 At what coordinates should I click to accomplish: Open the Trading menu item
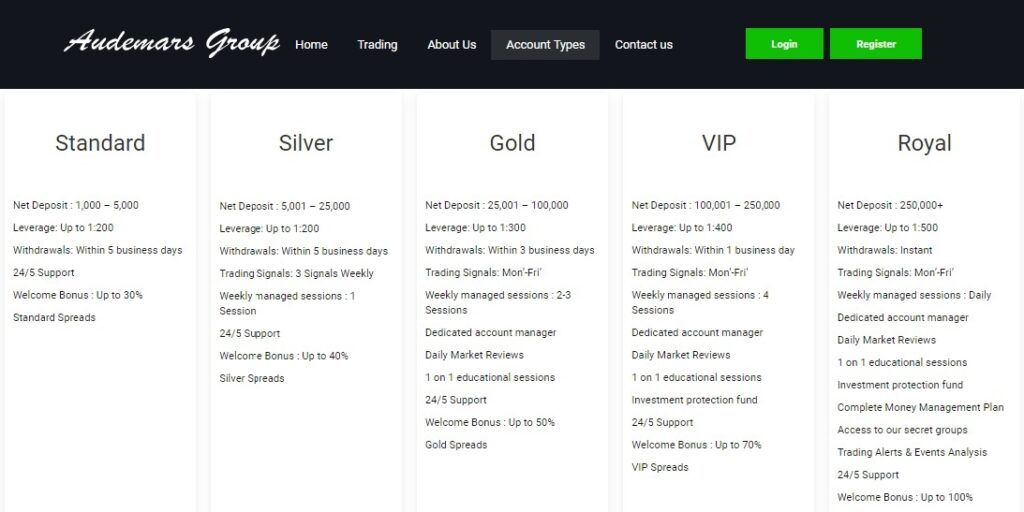click(x=377, y=44)
